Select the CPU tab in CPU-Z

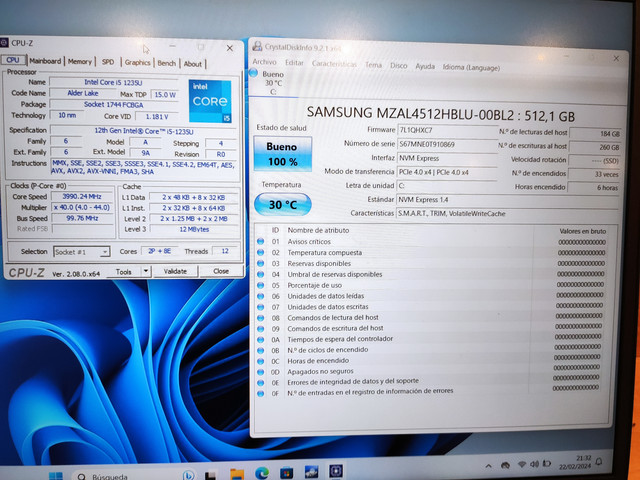tap(13, 60)
